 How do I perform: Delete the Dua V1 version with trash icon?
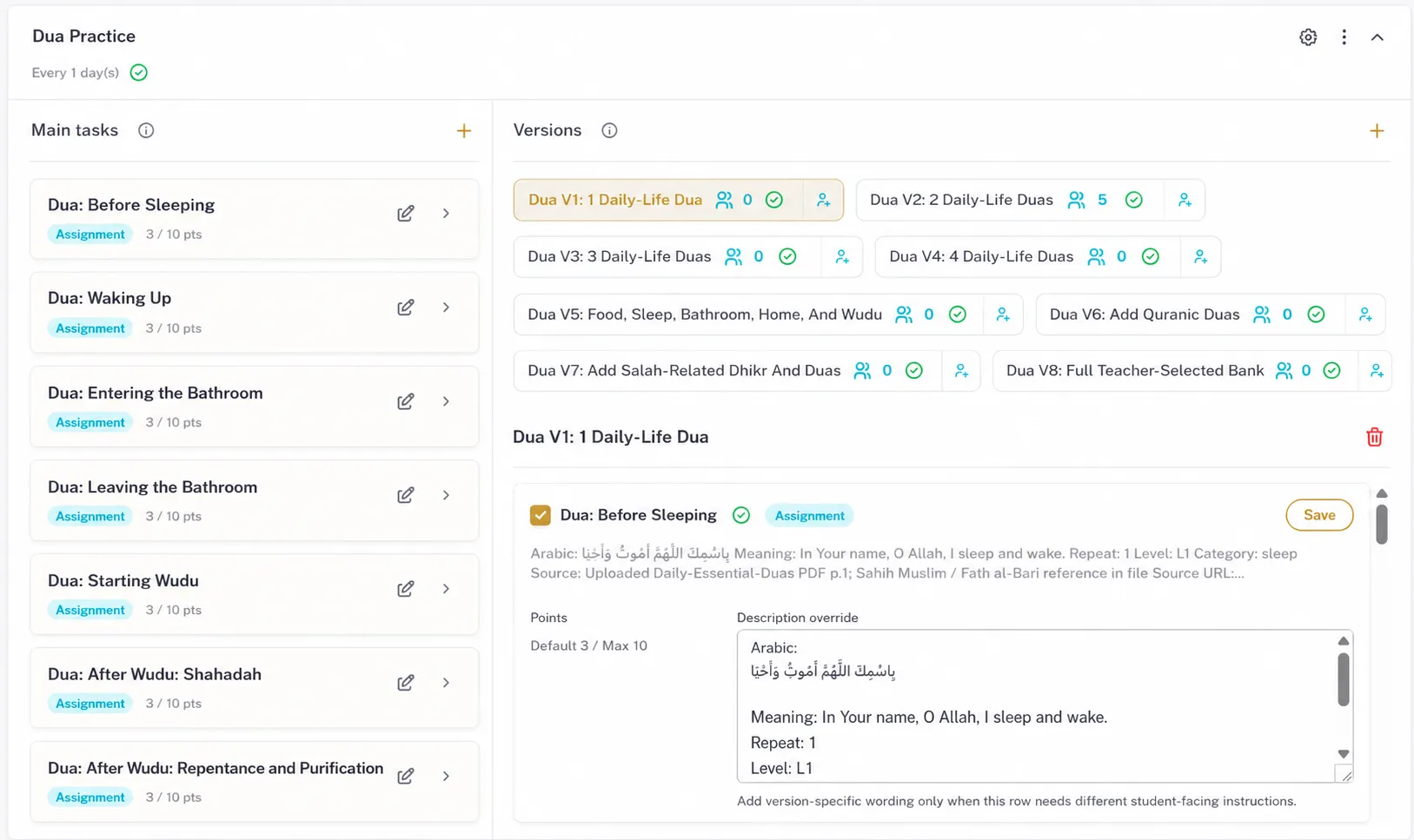[1374, 437]
